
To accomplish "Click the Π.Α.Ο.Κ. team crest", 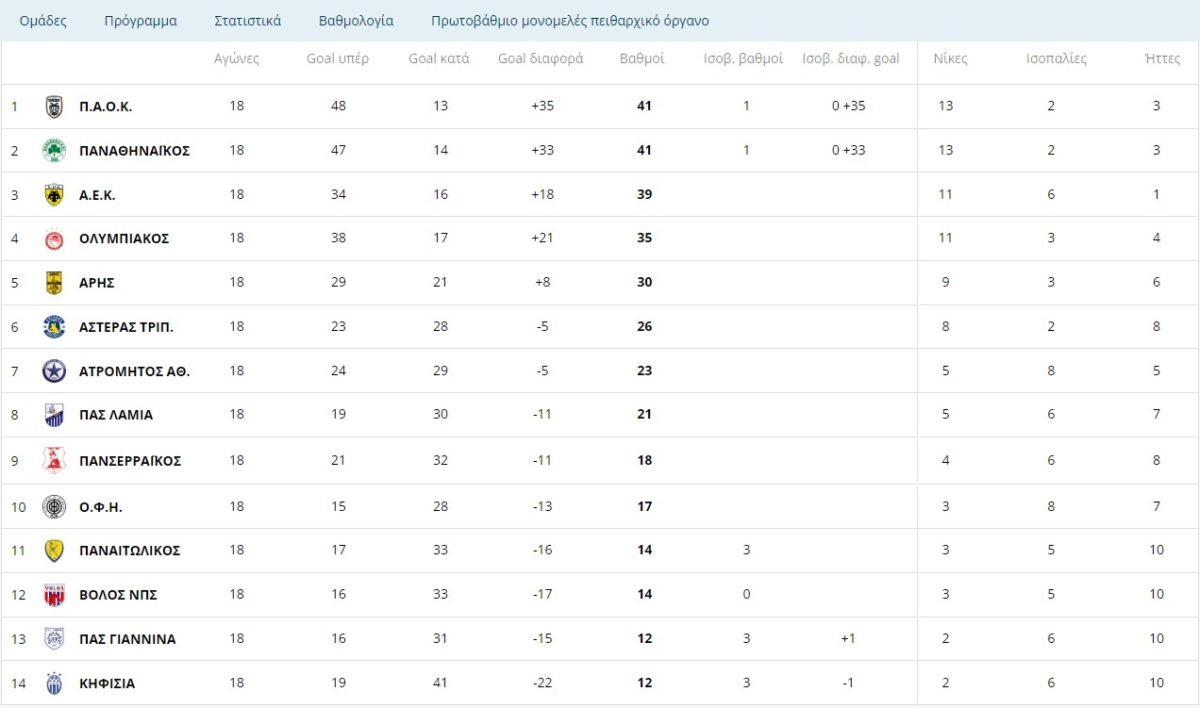I will pyautogui.click(x=54, y=106).
